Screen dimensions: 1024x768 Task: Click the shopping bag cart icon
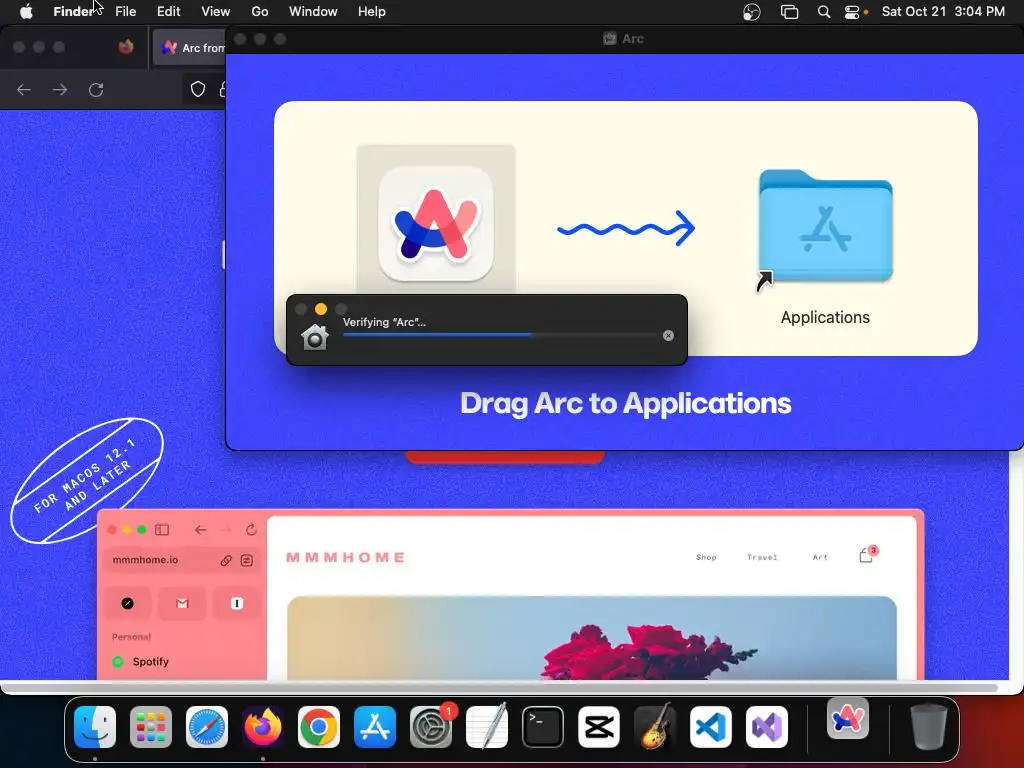(867, 554)
